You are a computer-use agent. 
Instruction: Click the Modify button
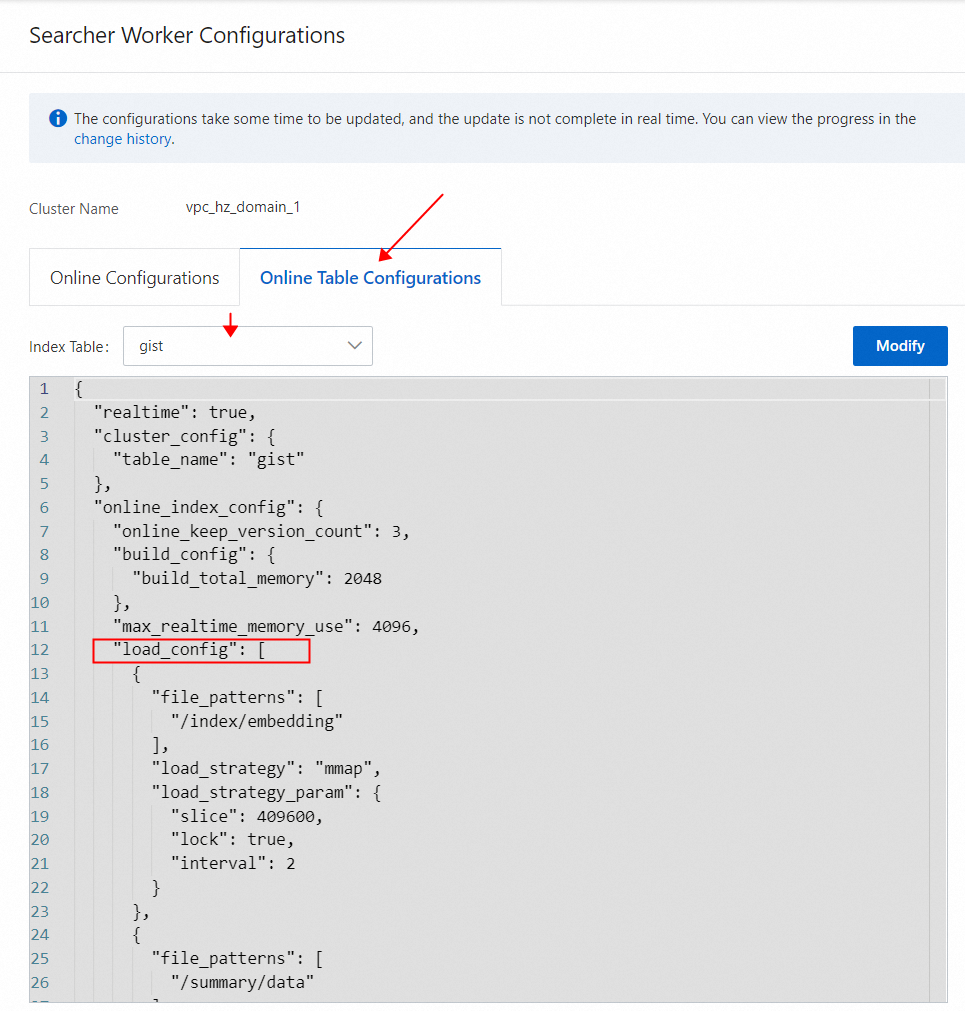[900, 346]
